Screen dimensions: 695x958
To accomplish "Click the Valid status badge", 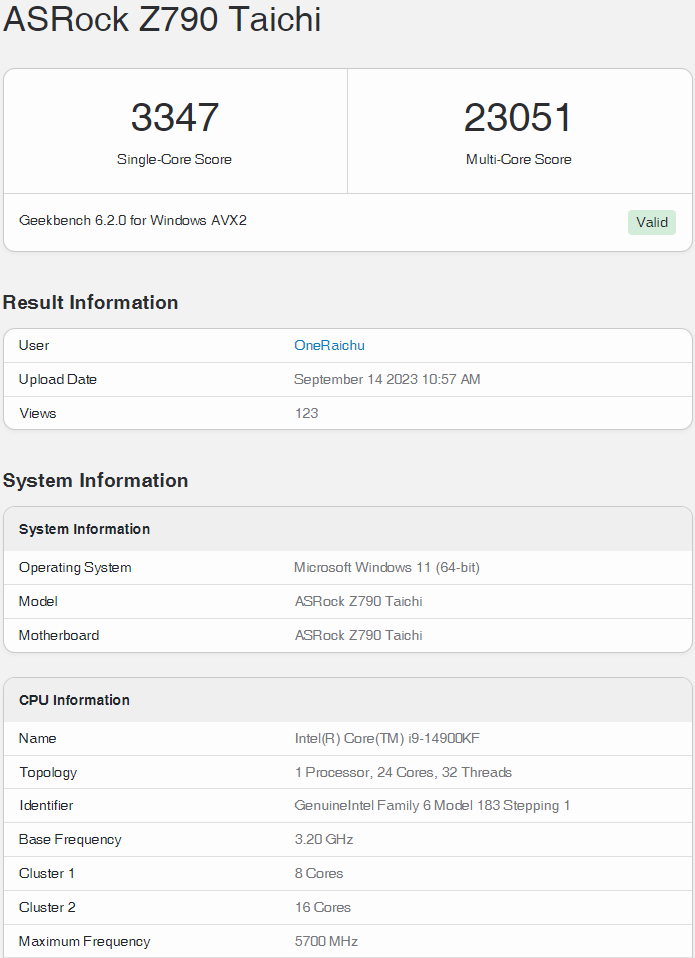I will (652, 222).
